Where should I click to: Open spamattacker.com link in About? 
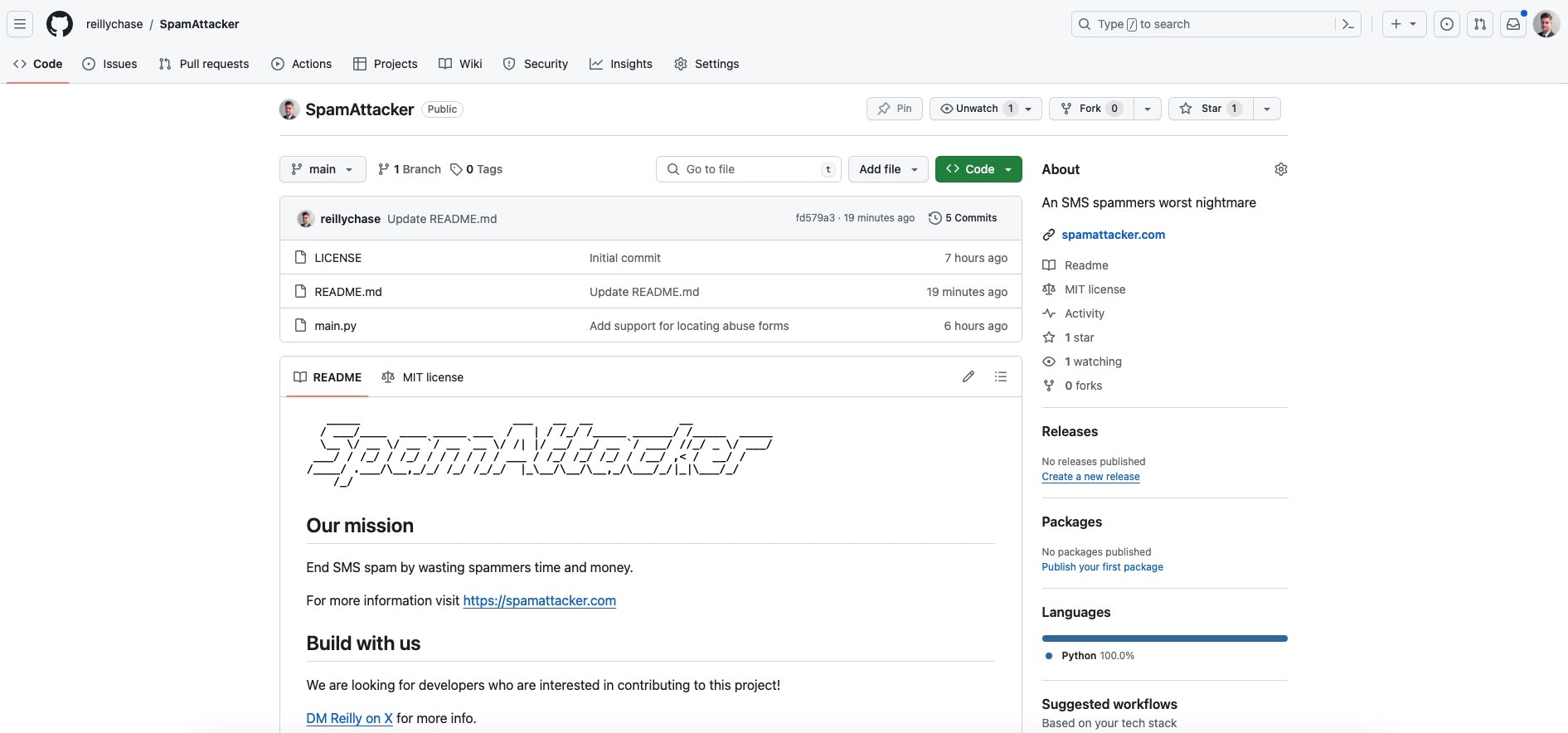pos(1114,235)
